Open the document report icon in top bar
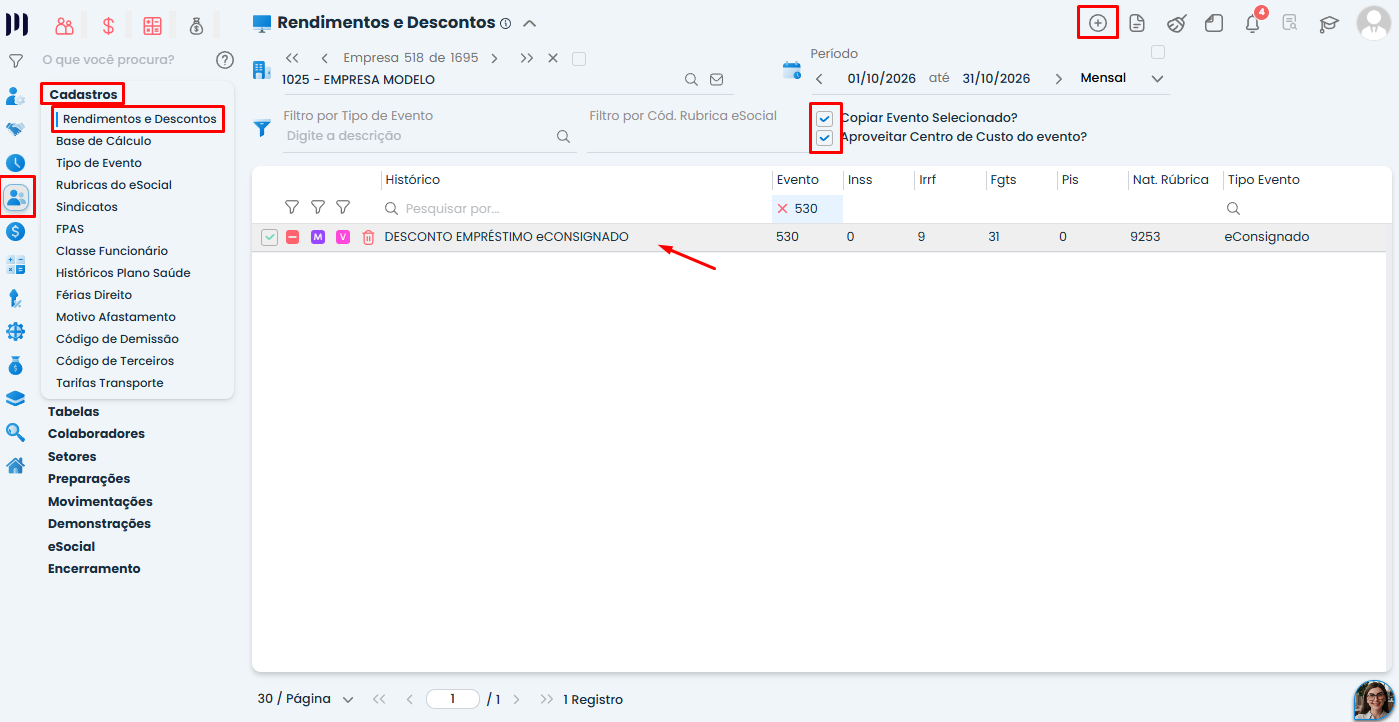Screen dimensions: 1399x722 [x=1136, y=23]
